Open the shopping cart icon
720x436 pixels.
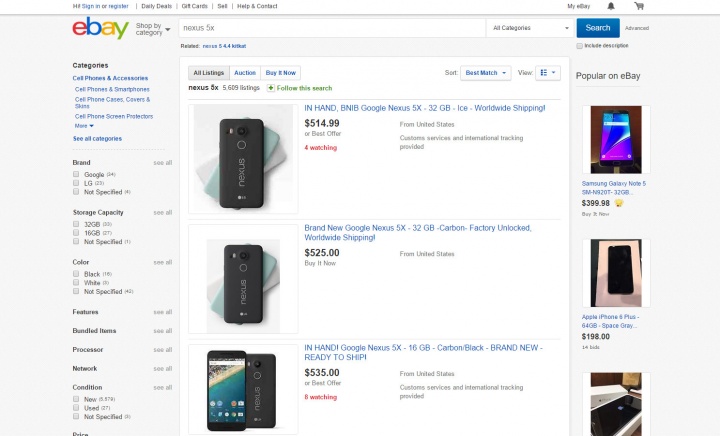639,6
